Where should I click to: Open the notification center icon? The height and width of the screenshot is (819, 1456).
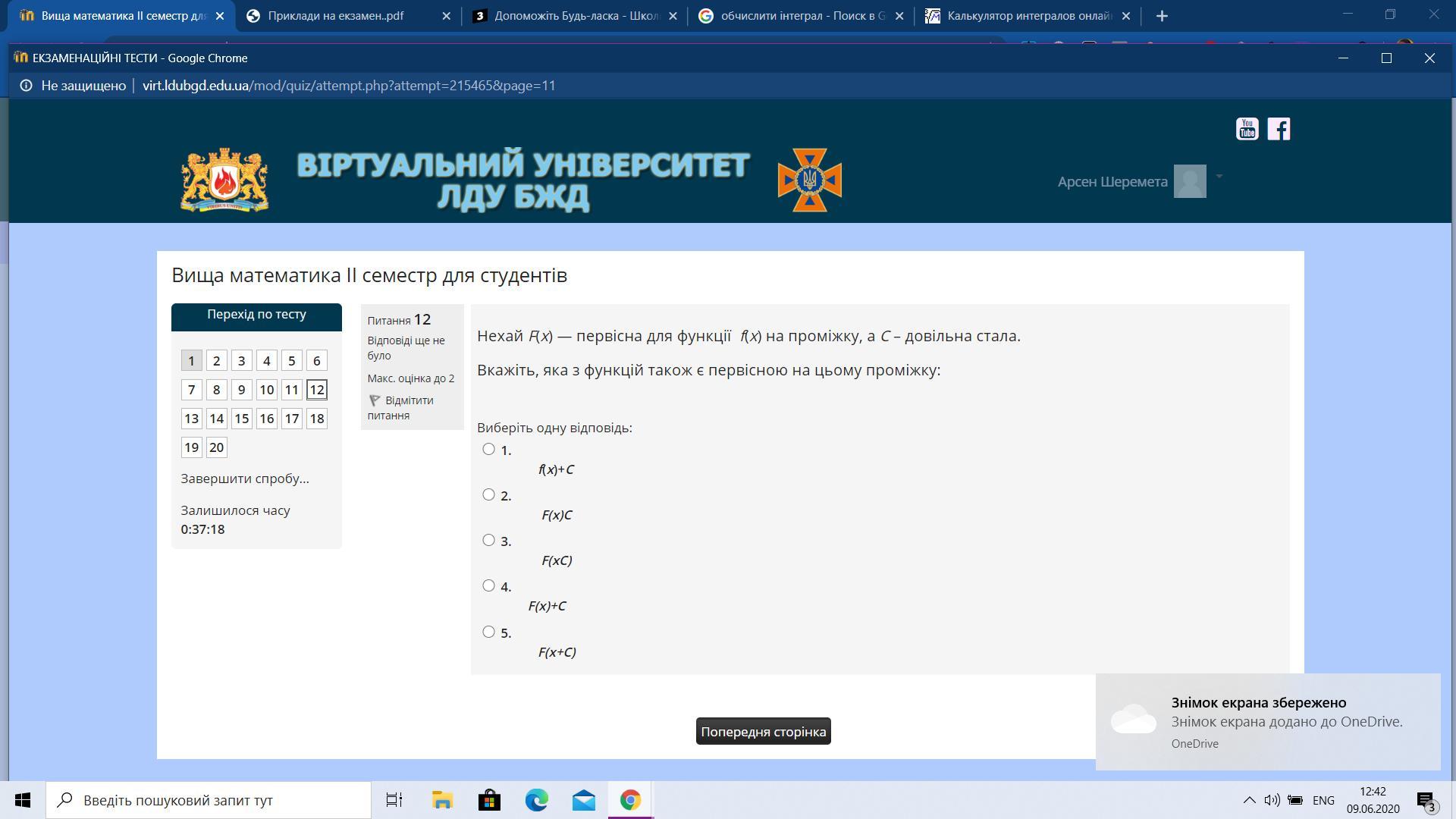1426,801
